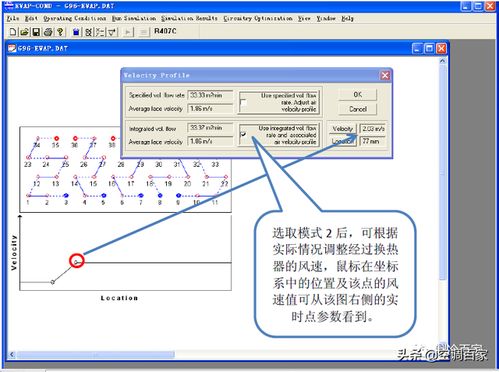Select the red tube dot numbered 36
The height and width of the screenshot is (372, 499).
click(75, 138)
